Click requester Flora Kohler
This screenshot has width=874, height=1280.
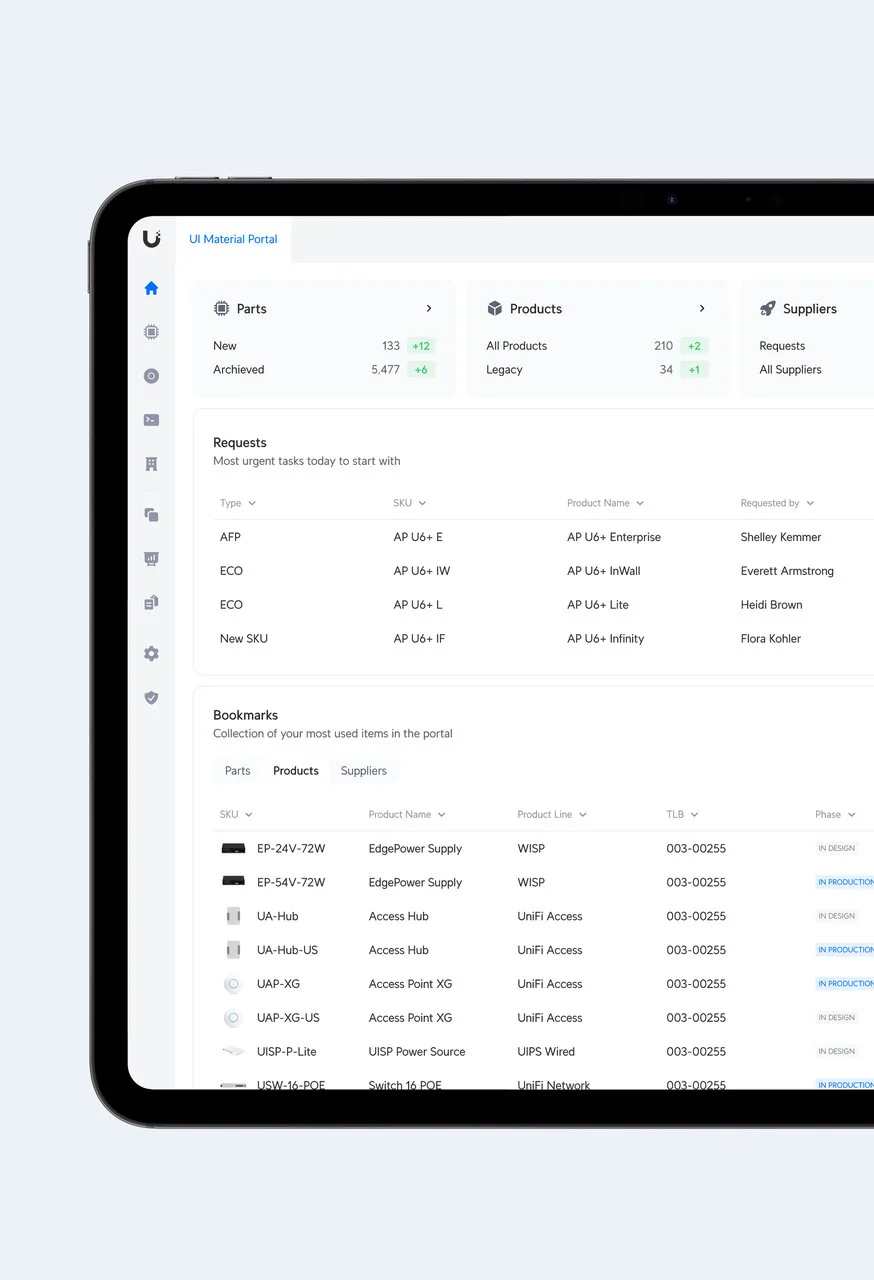pyautogui.click(x=771, y=639)
